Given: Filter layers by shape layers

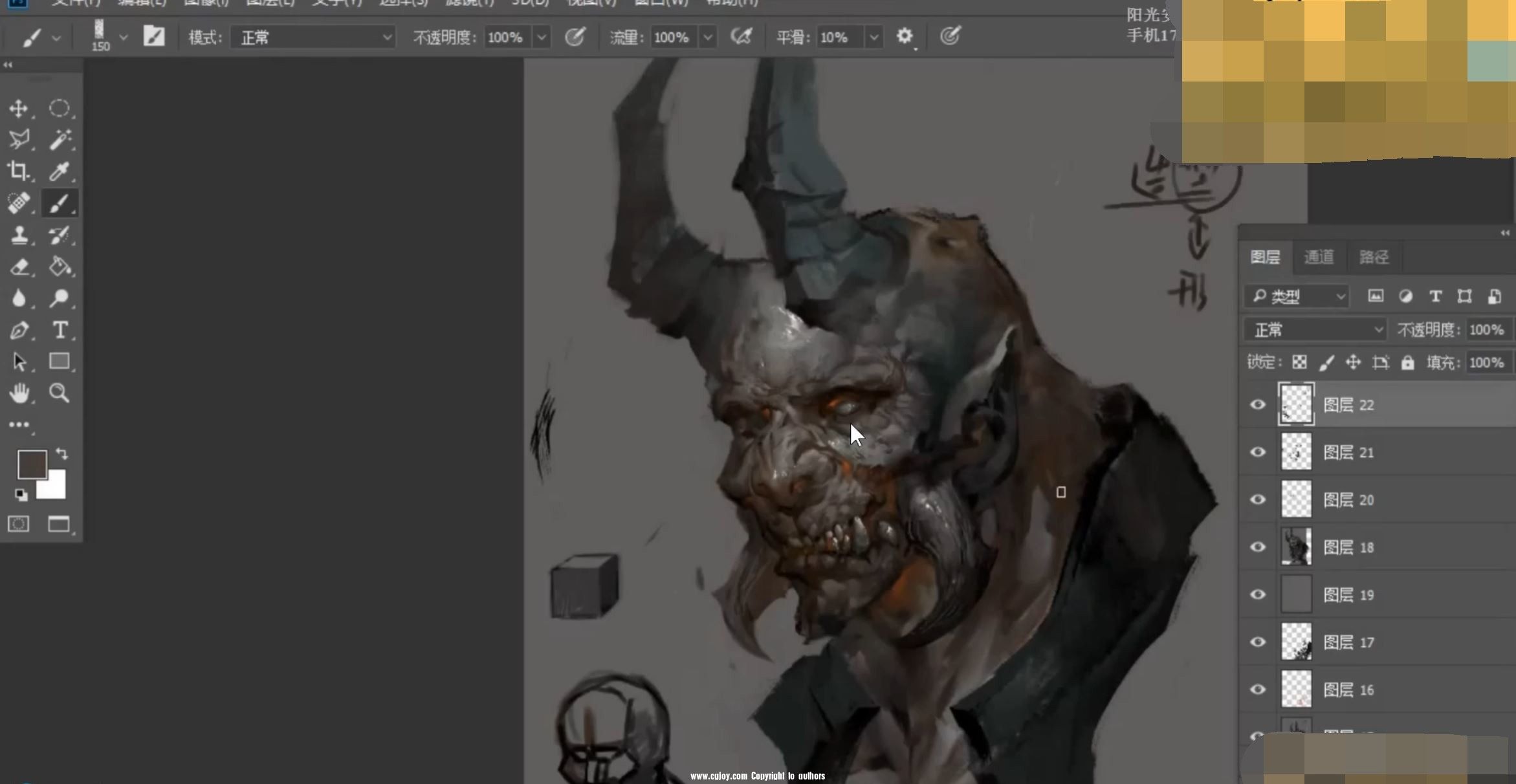Looking at the screenshot, I should tap(1465, 296).
